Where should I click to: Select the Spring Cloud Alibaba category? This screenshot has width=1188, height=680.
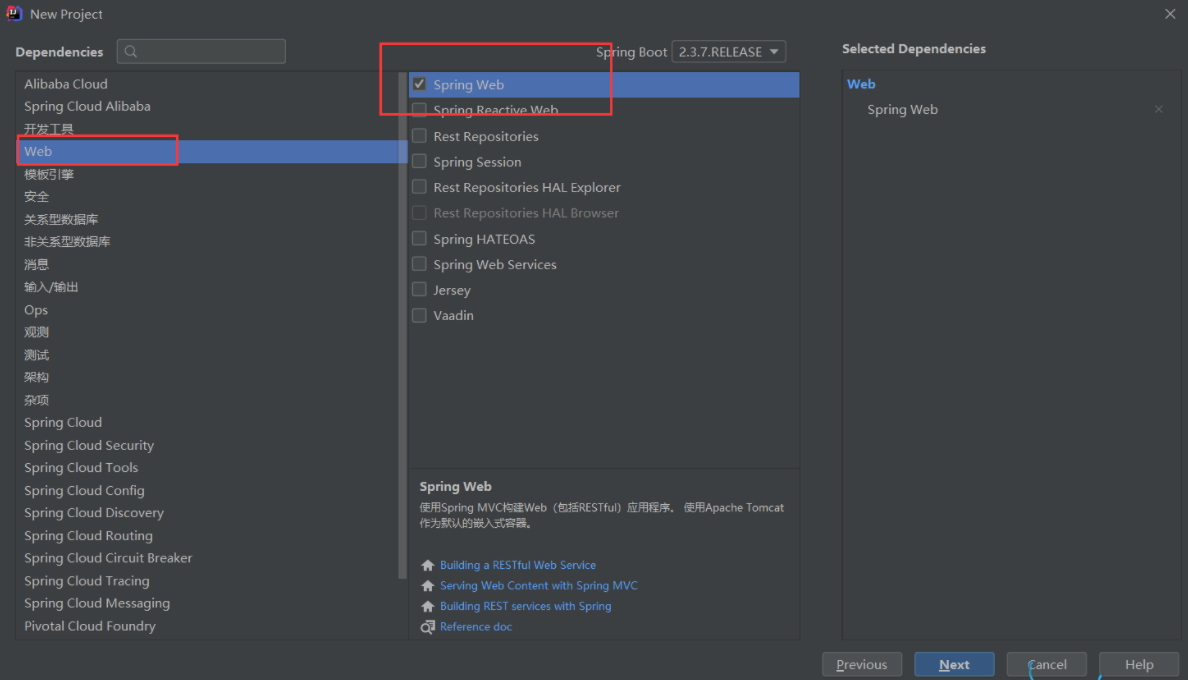click(207, 106)
